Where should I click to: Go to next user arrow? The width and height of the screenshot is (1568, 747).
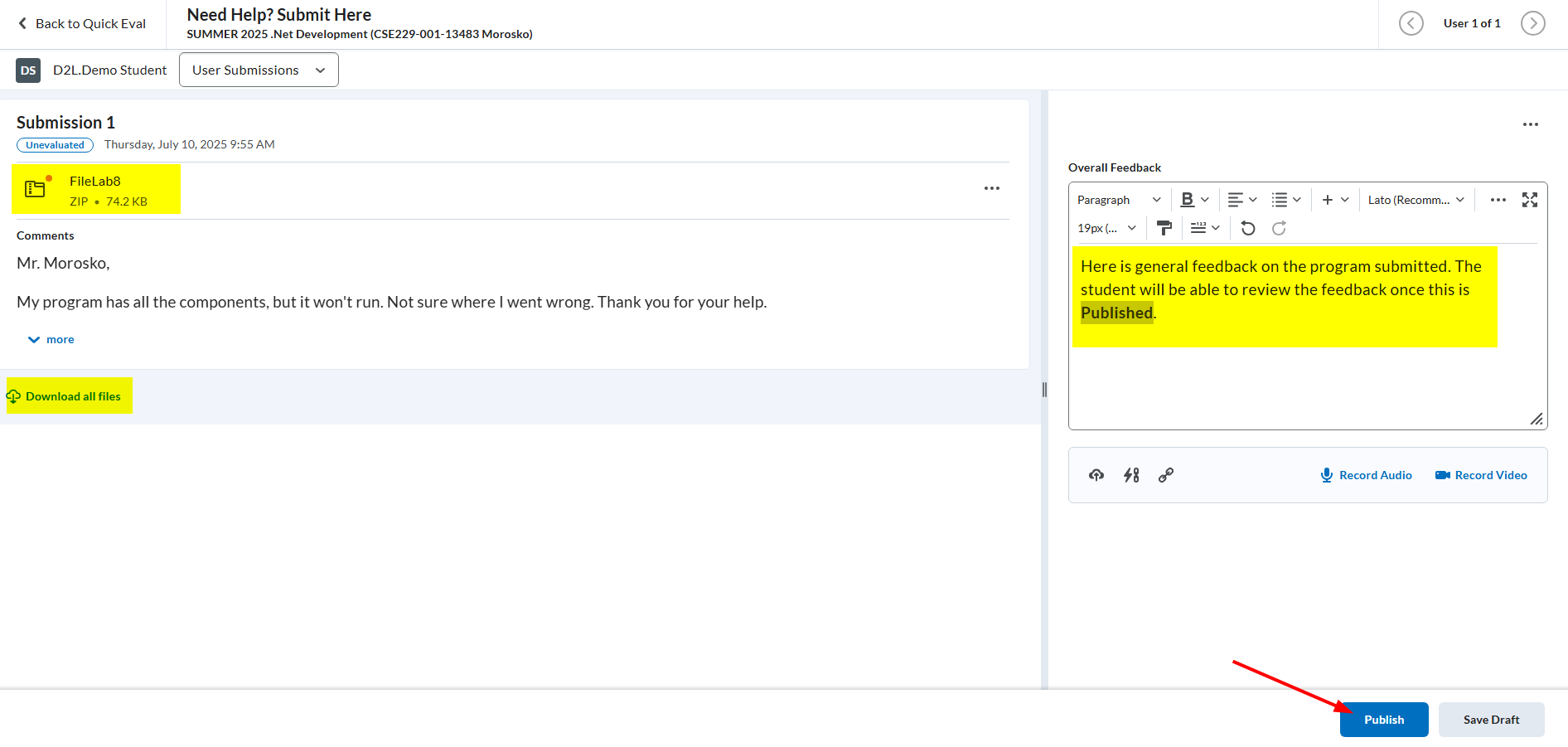tap(1532, 23)
